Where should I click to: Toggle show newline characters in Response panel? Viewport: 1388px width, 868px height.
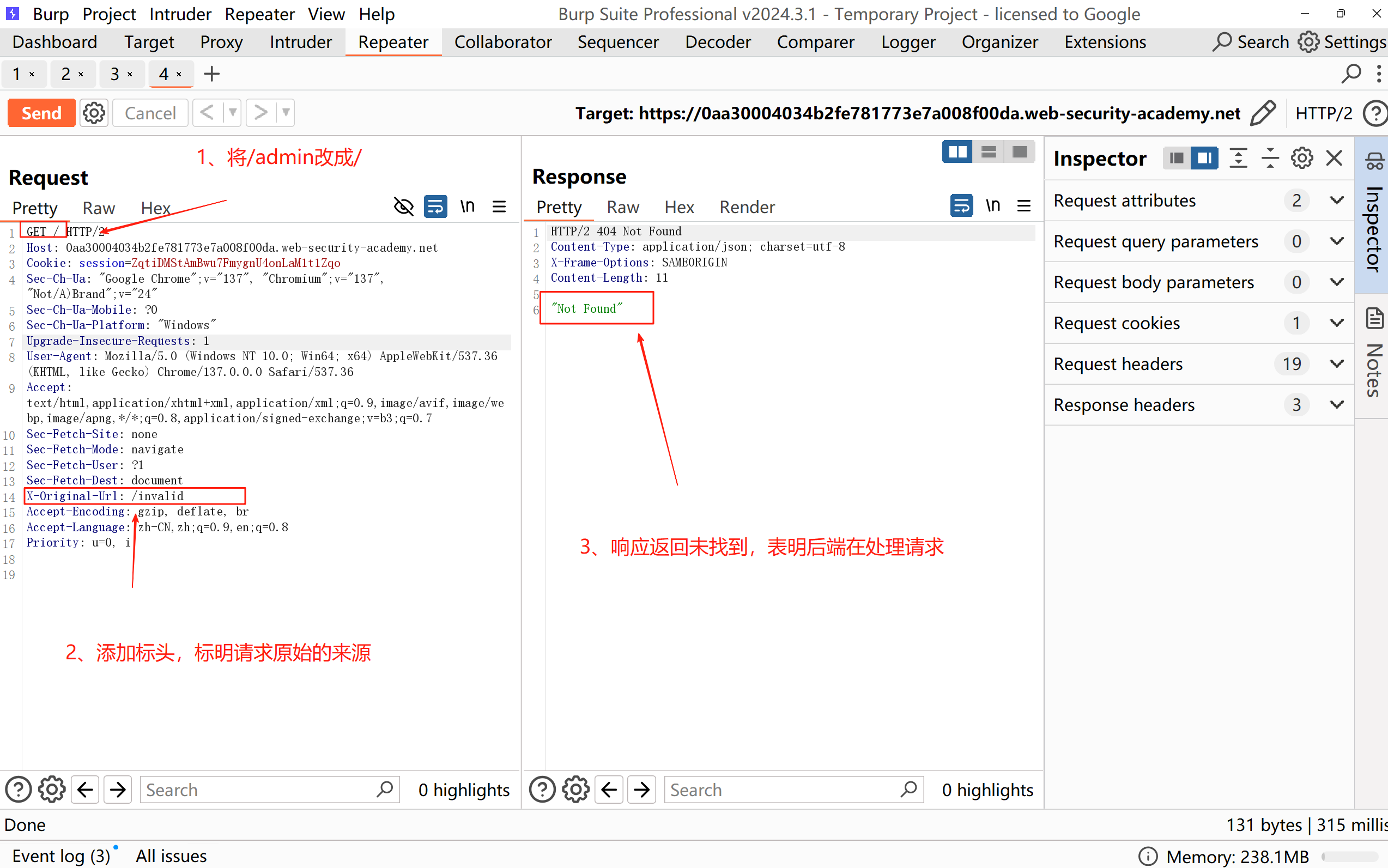pyautogui.click(x=992, y=205)
